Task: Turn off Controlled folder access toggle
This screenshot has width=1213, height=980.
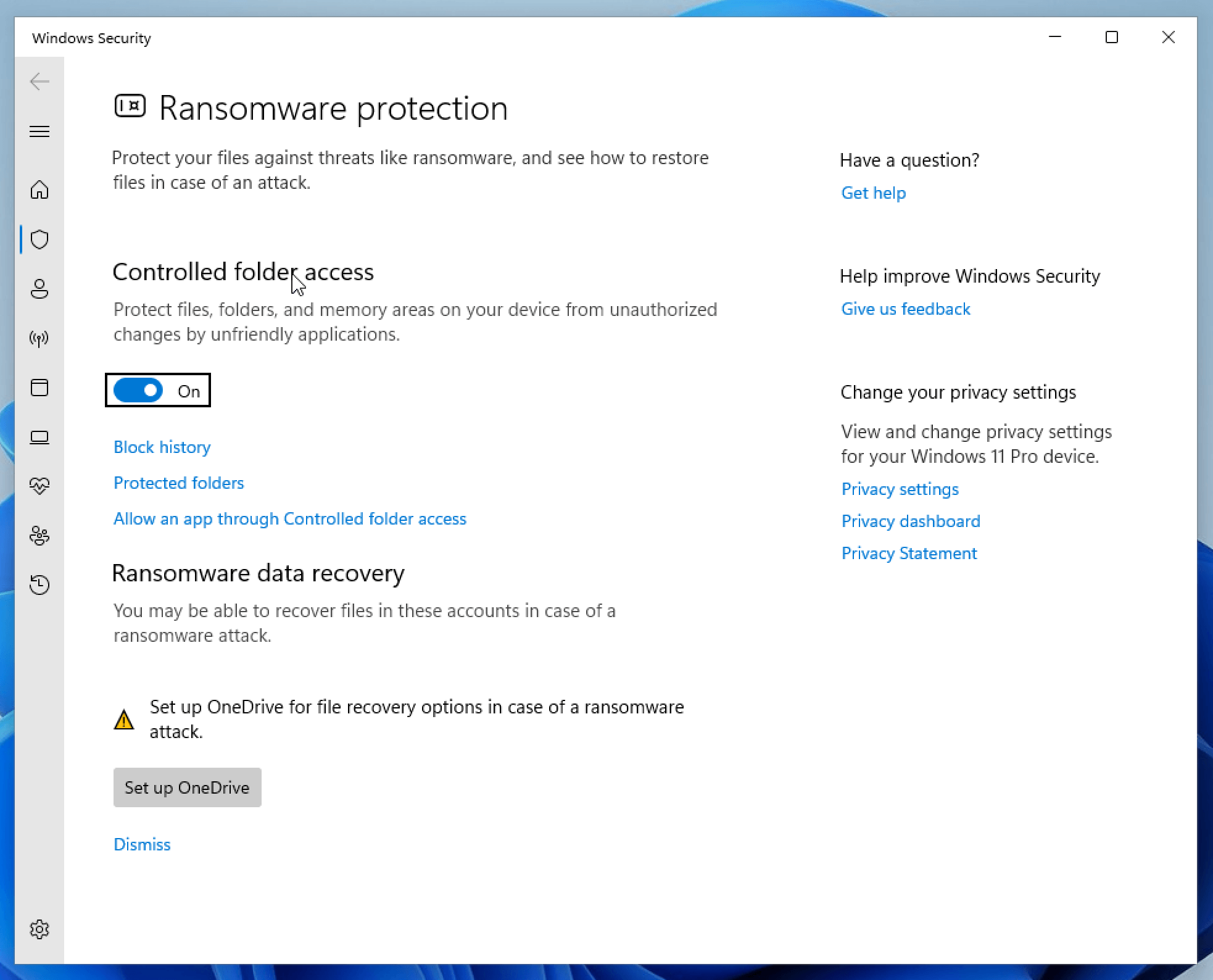Action: point(139,391)
